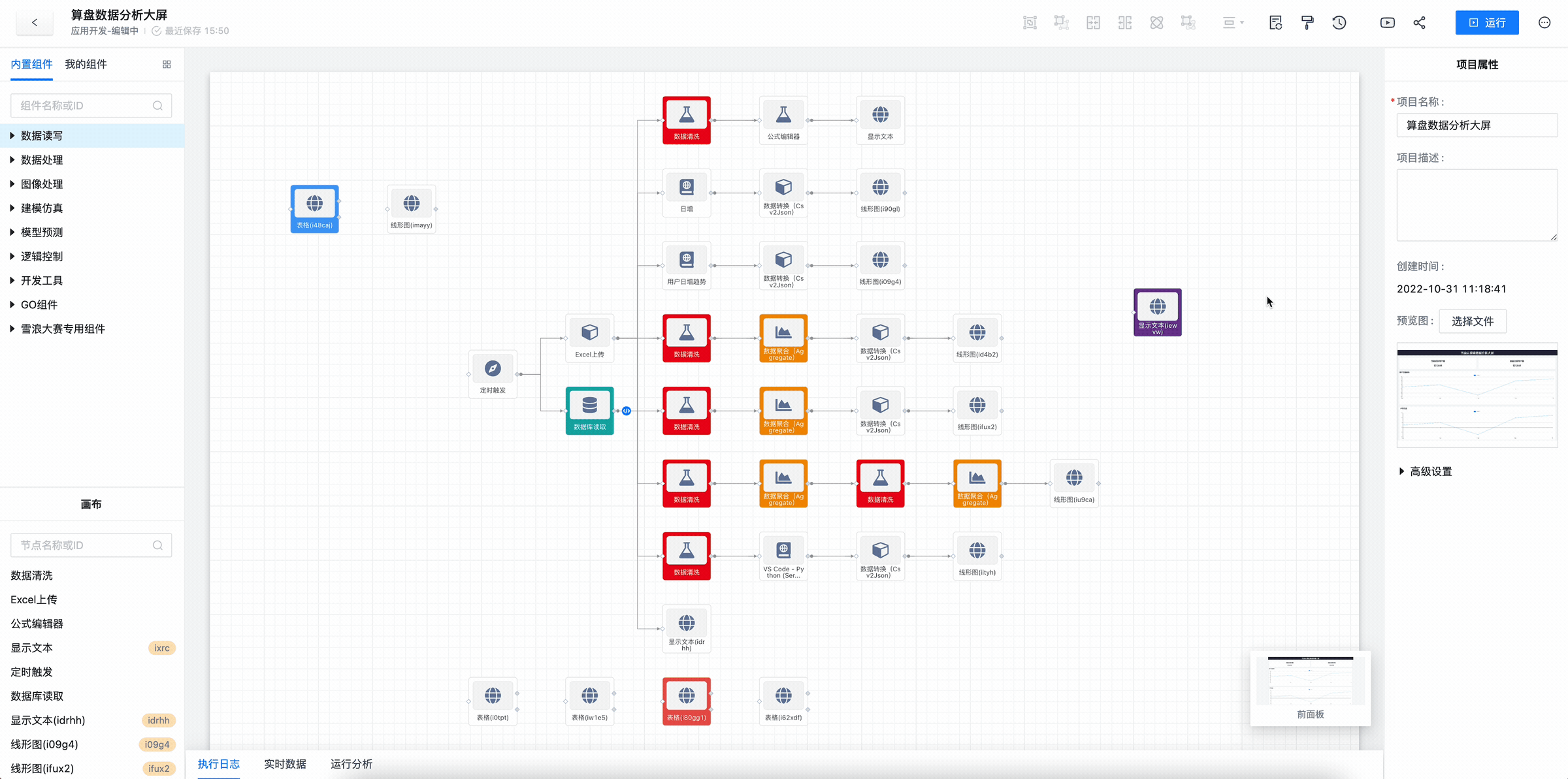Expand the 雪浪大赛专用组件 category

[x=63, y=329]
